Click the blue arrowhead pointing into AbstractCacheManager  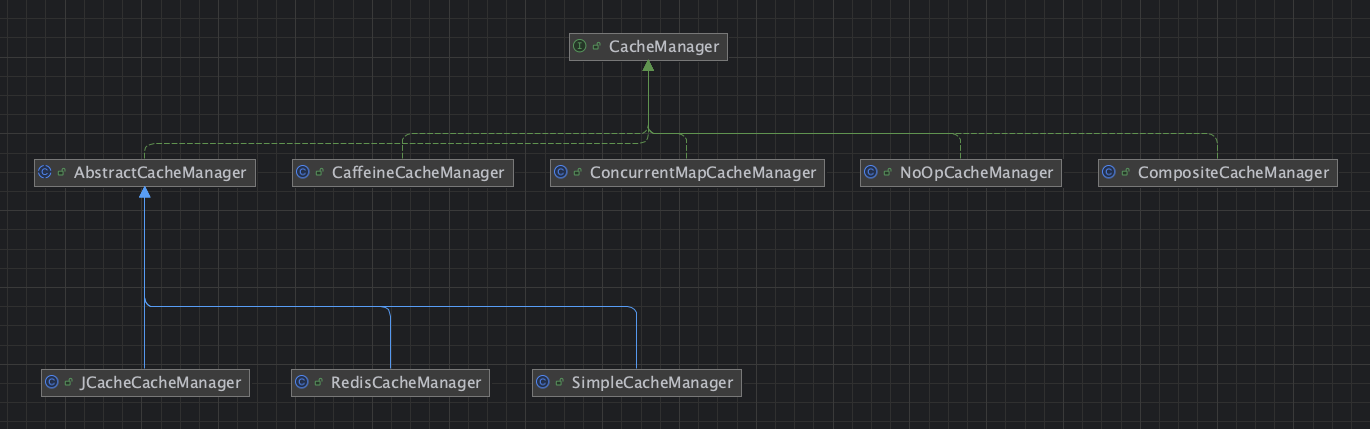click(x=145, y=193)
